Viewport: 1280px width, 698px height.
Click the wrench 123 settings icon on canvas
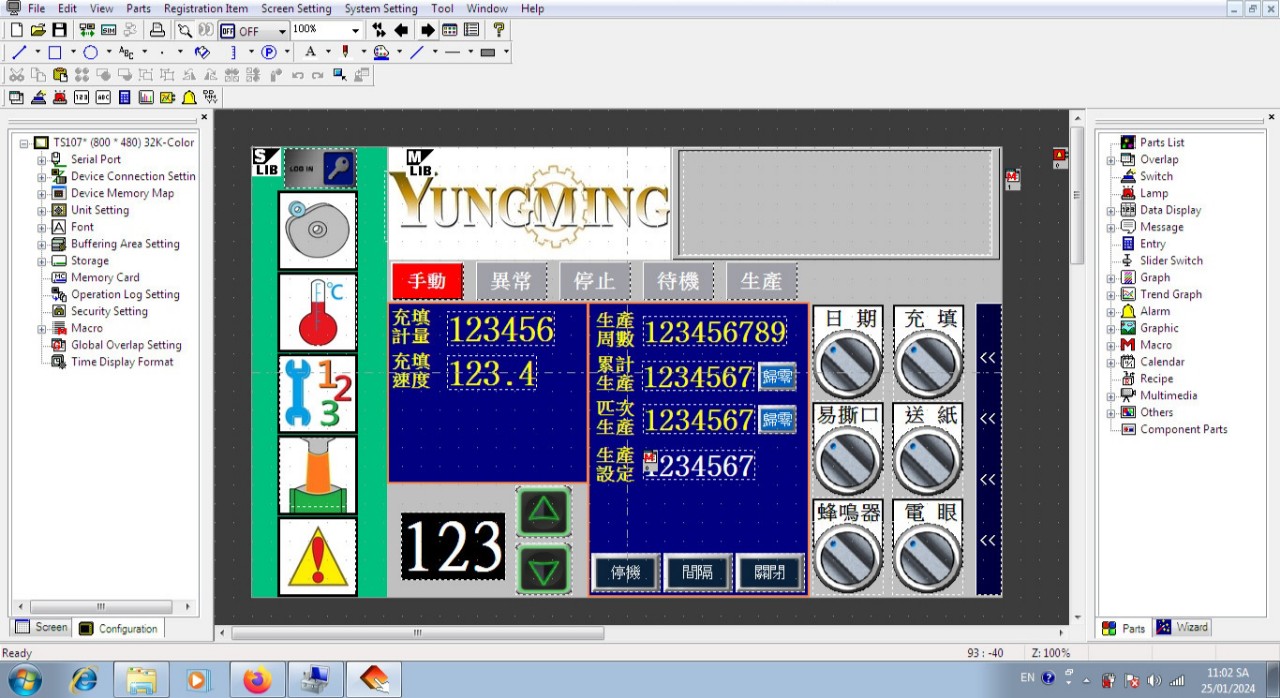317,394
